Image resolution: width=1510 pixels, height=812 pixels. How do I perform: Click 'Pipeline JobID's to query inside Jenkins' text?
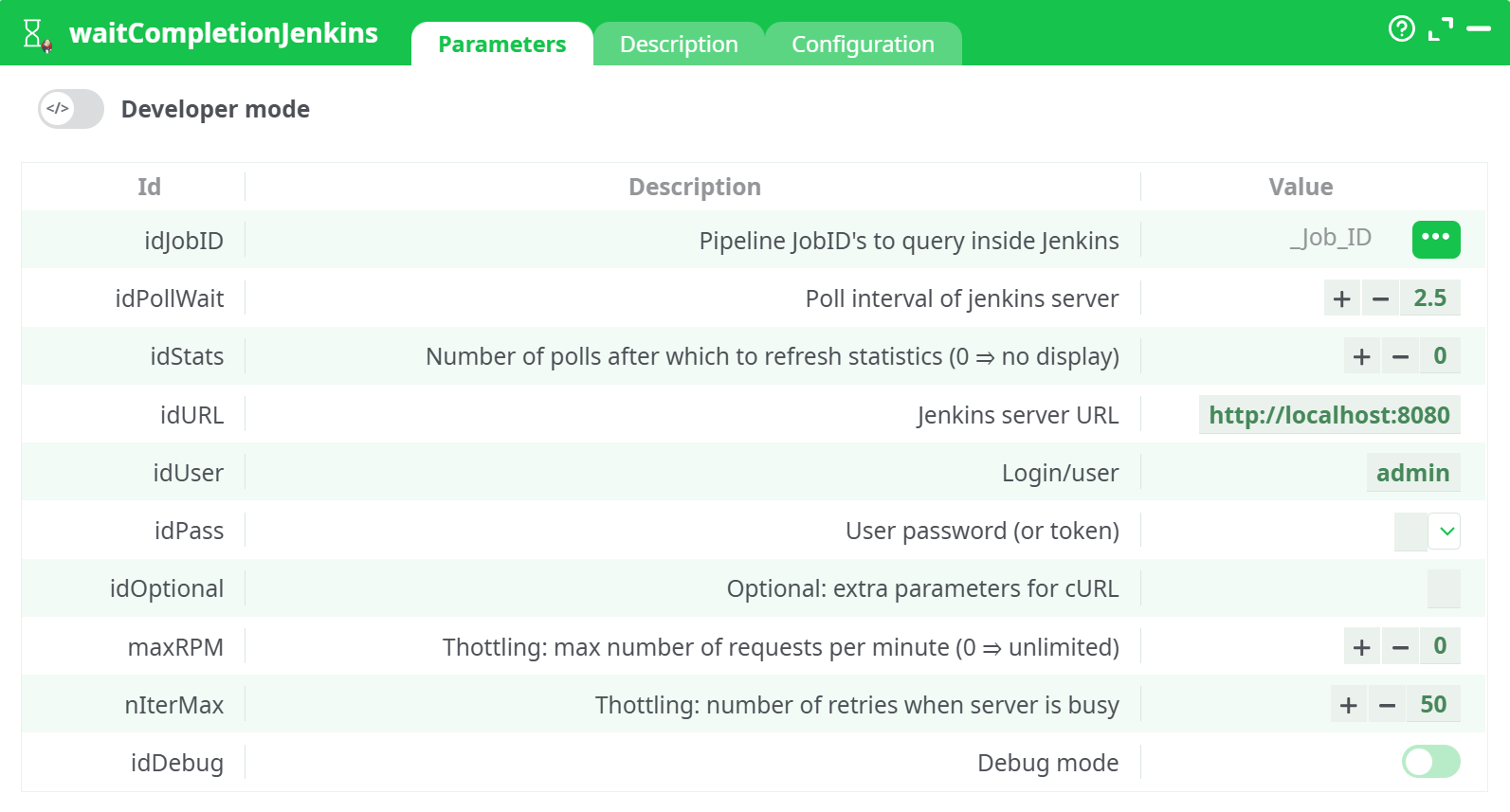pos(909,241)
